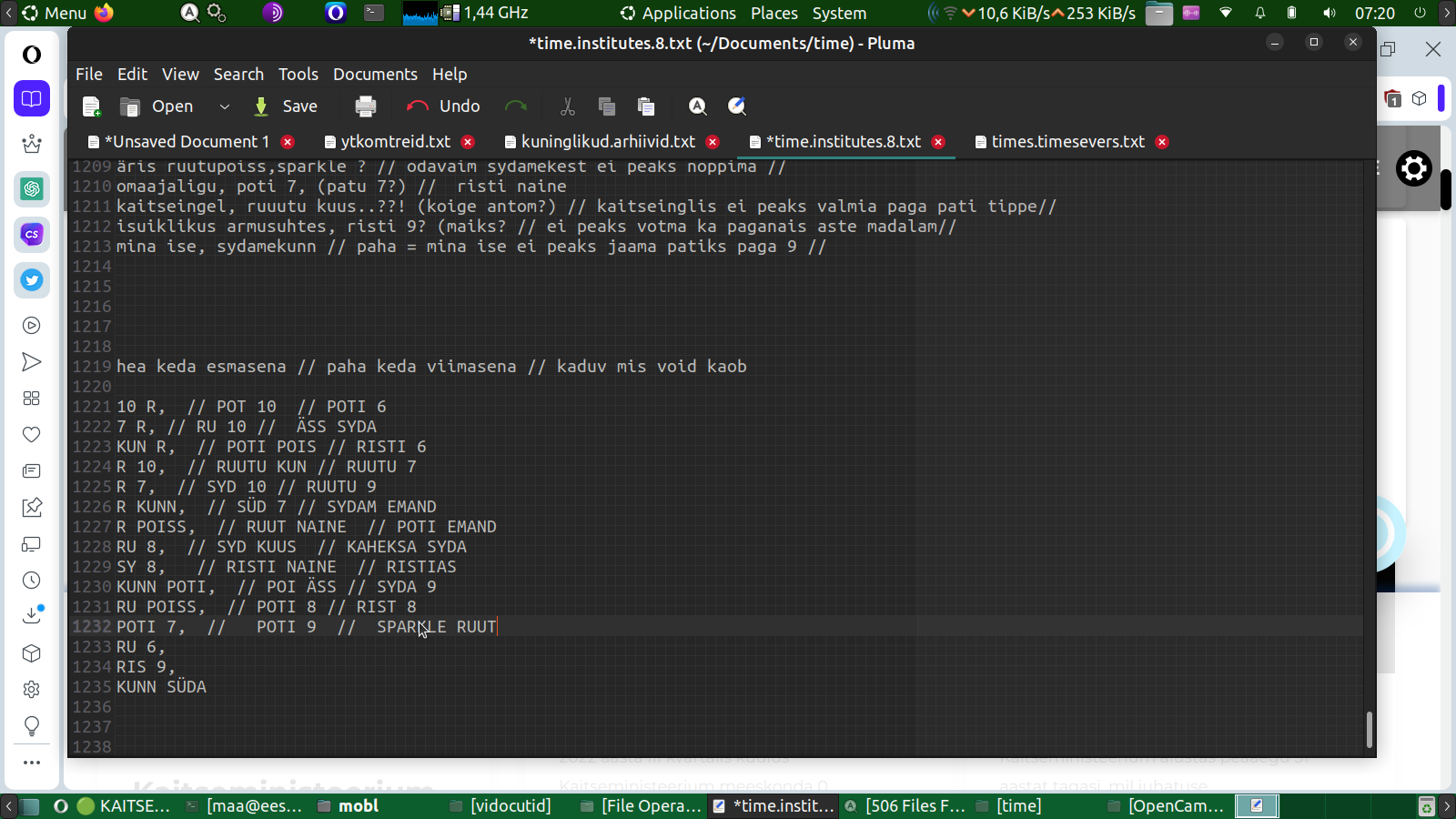The image size is (1456, 819).
Task: Expand the Open recent files dropdown arrow
Action: [x=224, y=106]
